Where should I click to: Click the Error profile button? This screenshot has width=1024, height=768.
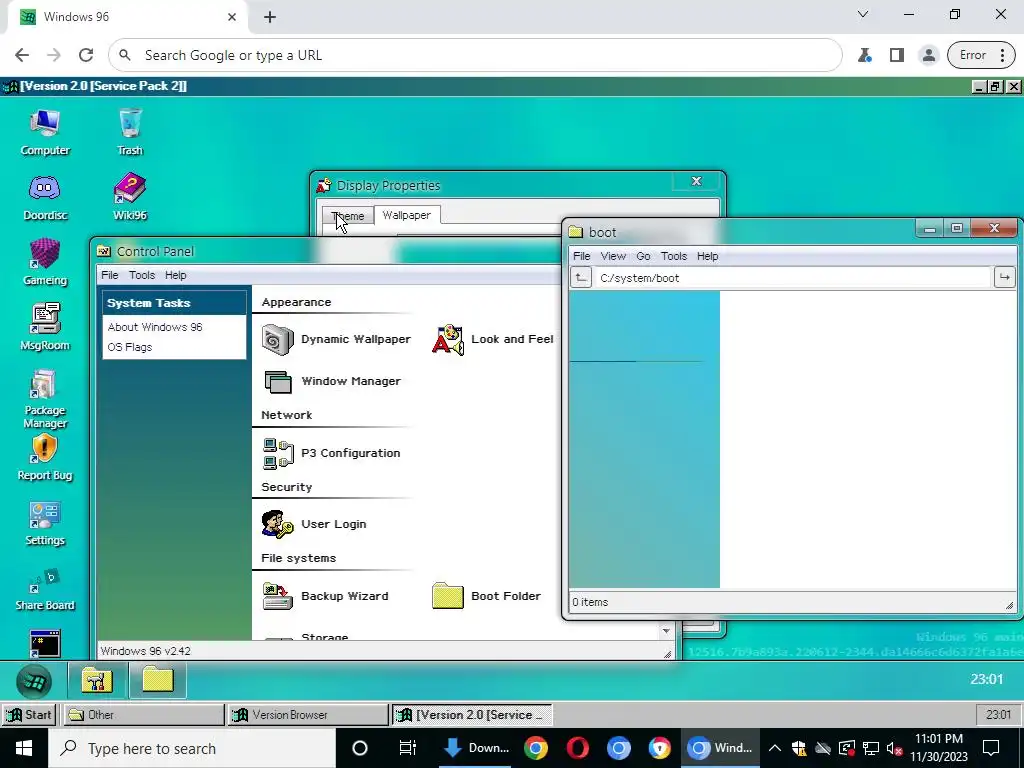tap(982, 56)
